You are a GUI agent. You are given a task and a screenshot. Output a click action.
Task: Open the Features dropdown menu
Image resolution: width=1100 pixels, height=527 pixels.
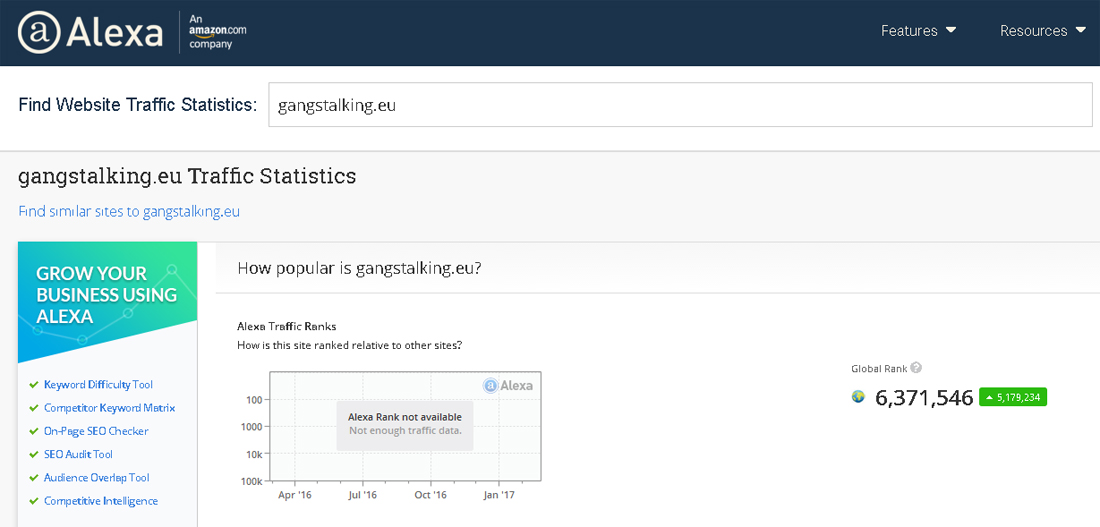point(918,31)
